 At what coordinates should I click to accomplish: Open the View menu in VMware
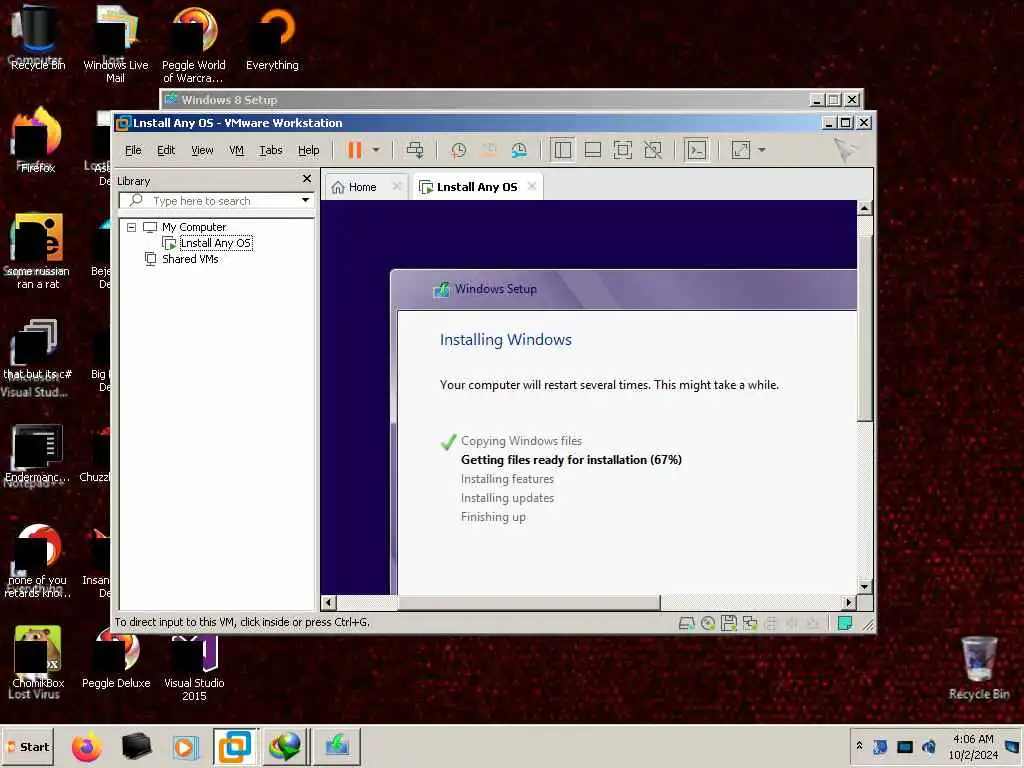[x=202, y=150]
